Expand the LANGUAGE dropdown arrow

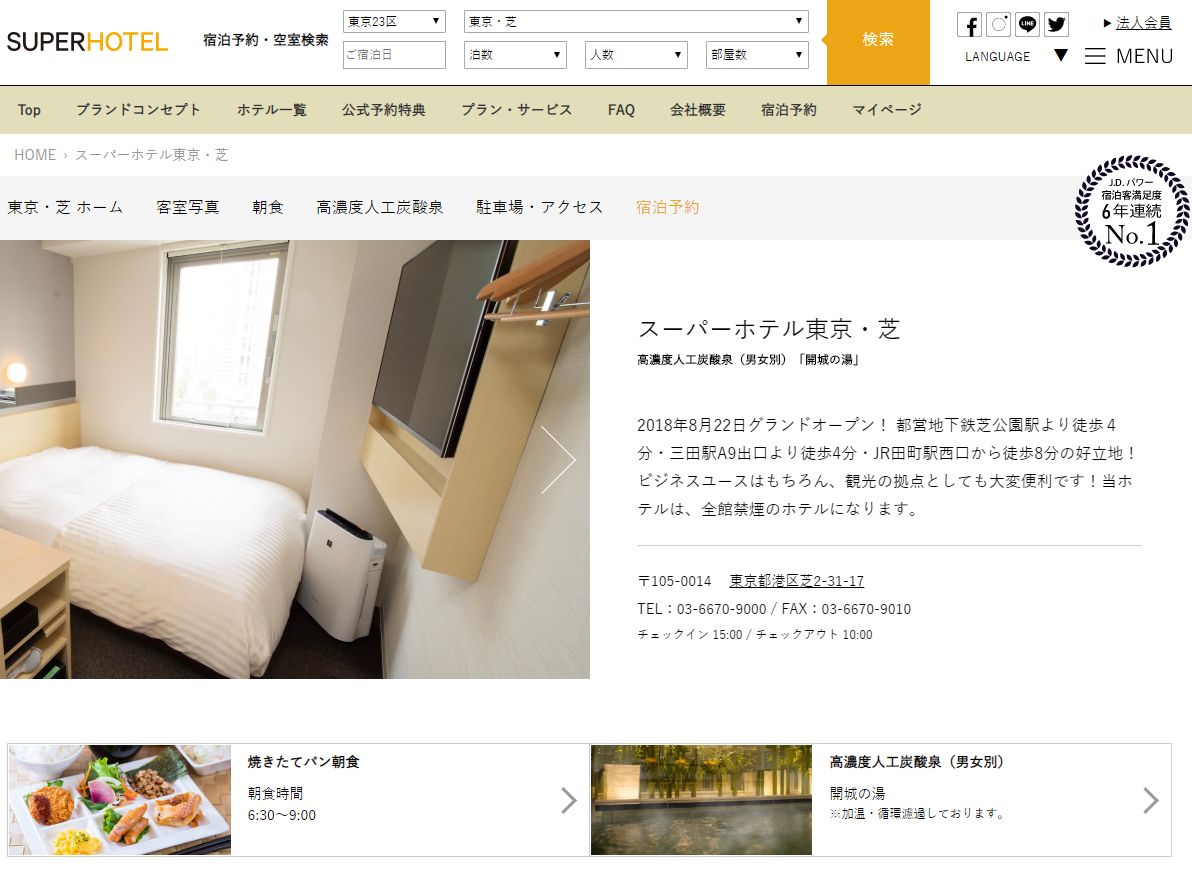point(1061,55)
